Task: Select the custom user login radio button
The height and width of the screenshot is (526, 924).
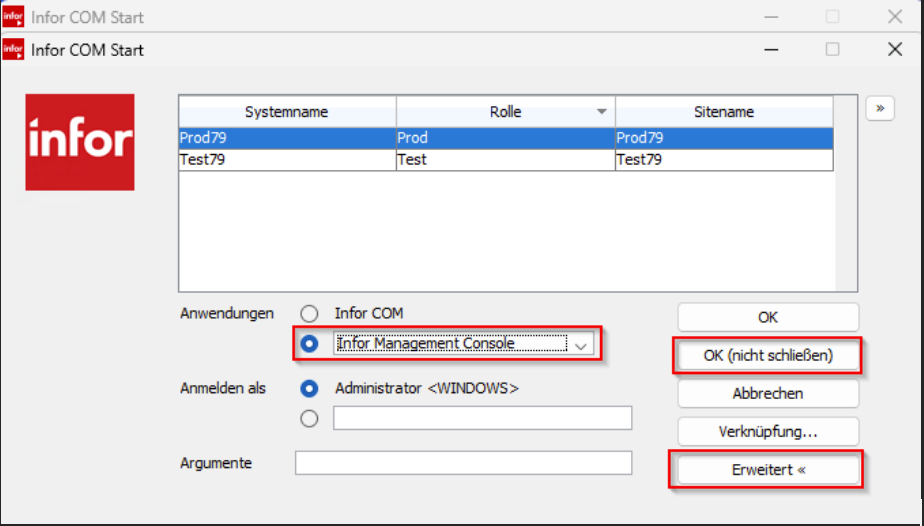Action: pos(309,418)
